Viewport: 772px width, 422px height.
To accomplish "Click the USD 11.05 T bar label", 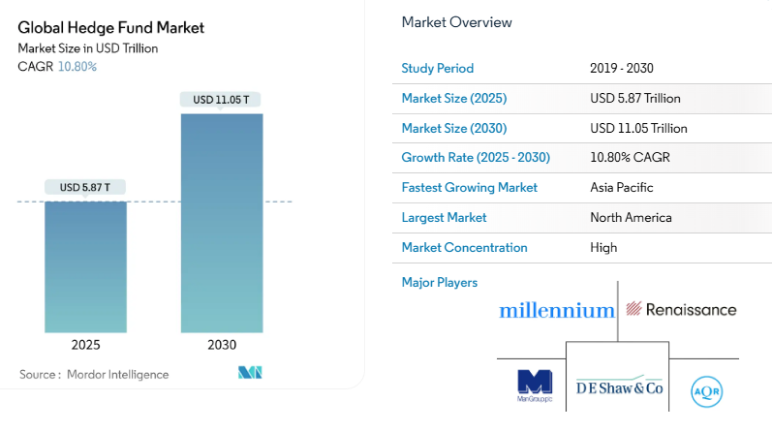I will [221, 99].
